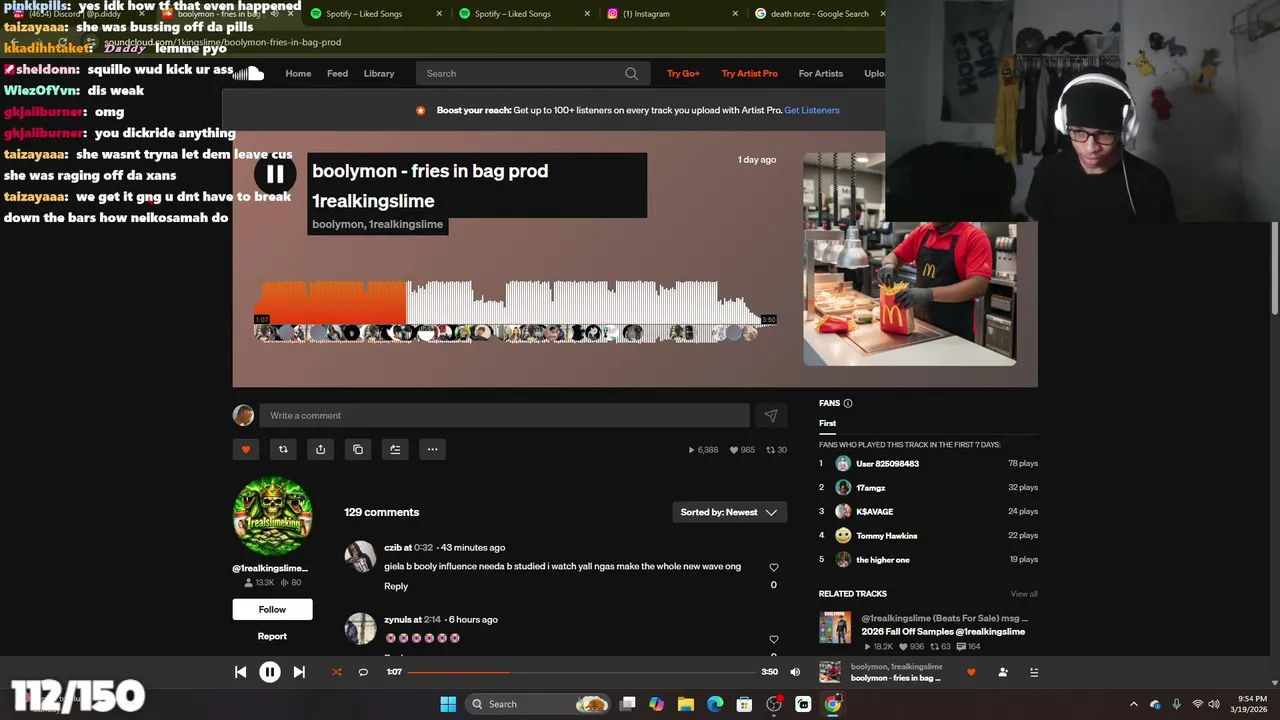Reply to czib's comment

396,586
